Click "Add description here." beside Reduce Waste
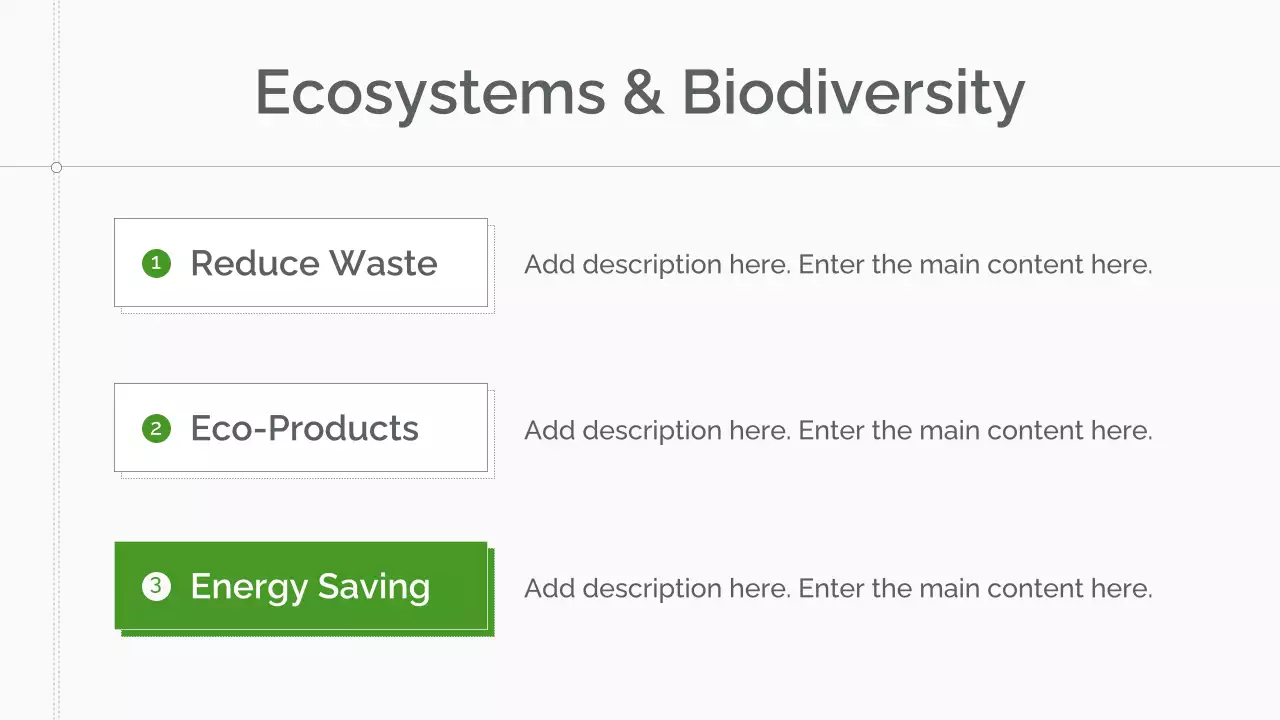Image resolution: width=1280 pixels, height=720 pixels. (657, 265)
